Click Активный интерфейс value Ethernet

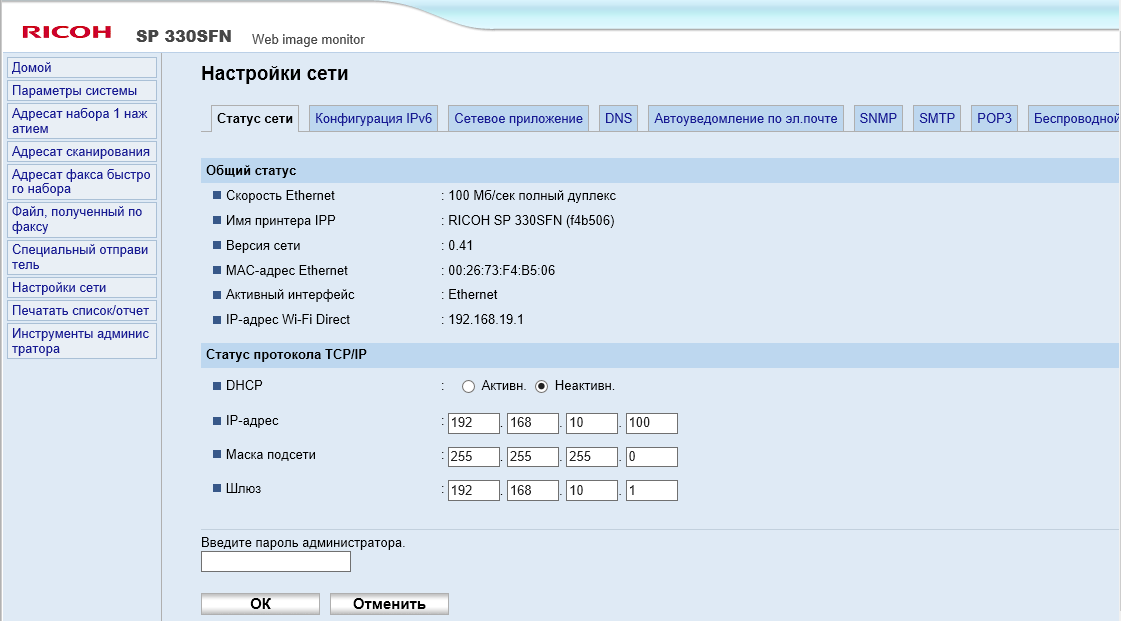[473, 294]
